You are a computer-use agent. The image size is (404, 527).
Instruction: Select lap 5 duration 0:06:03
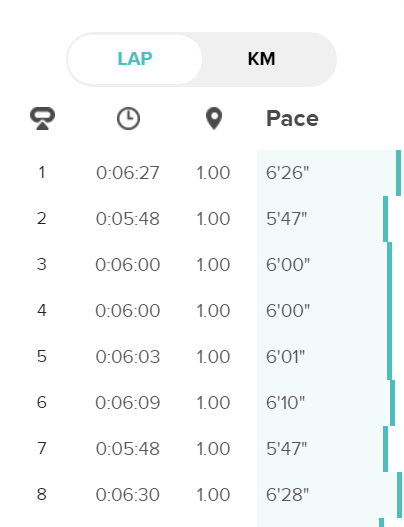128,357
